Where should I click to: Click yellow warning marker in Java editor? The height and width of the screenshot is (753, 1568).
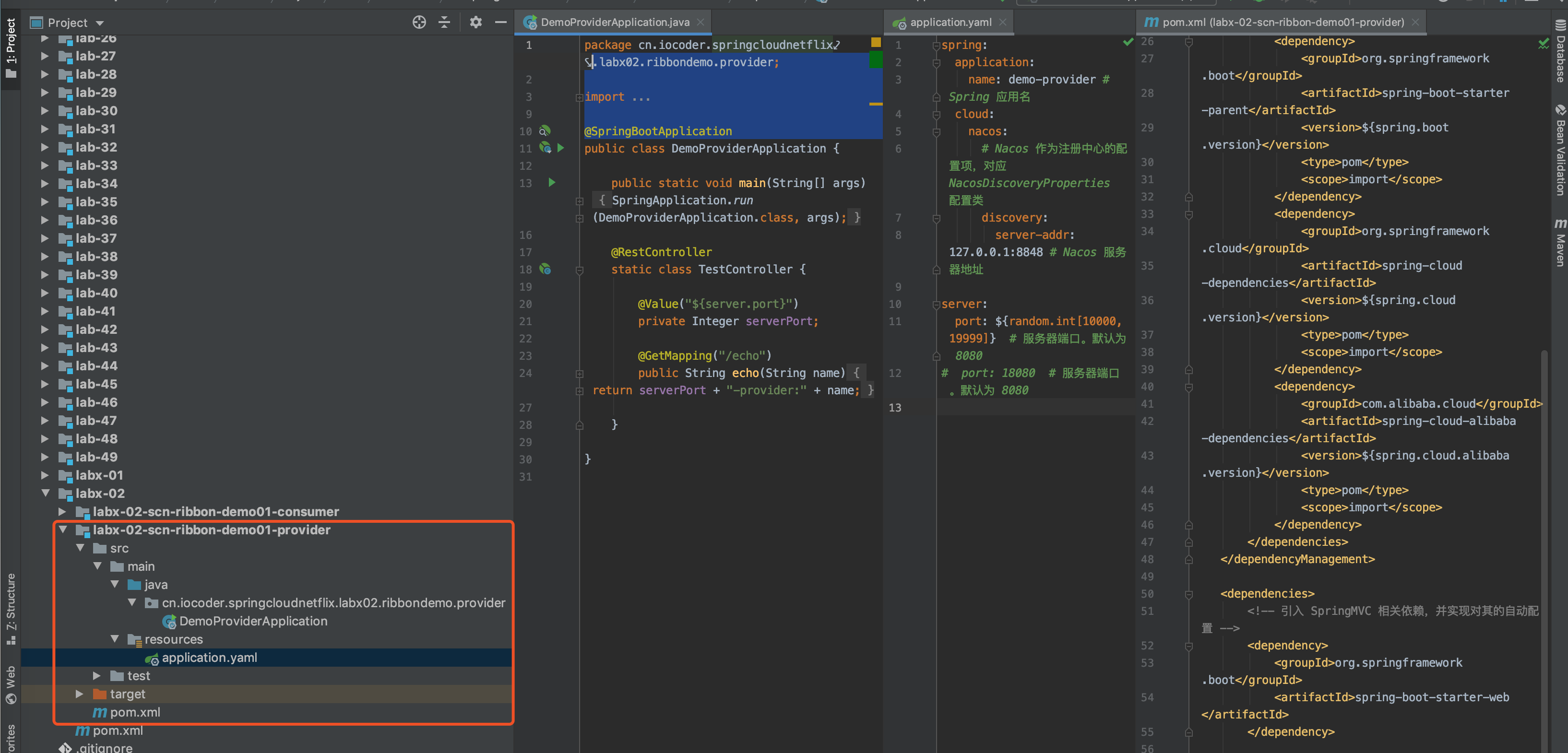[x=876, y=42]
